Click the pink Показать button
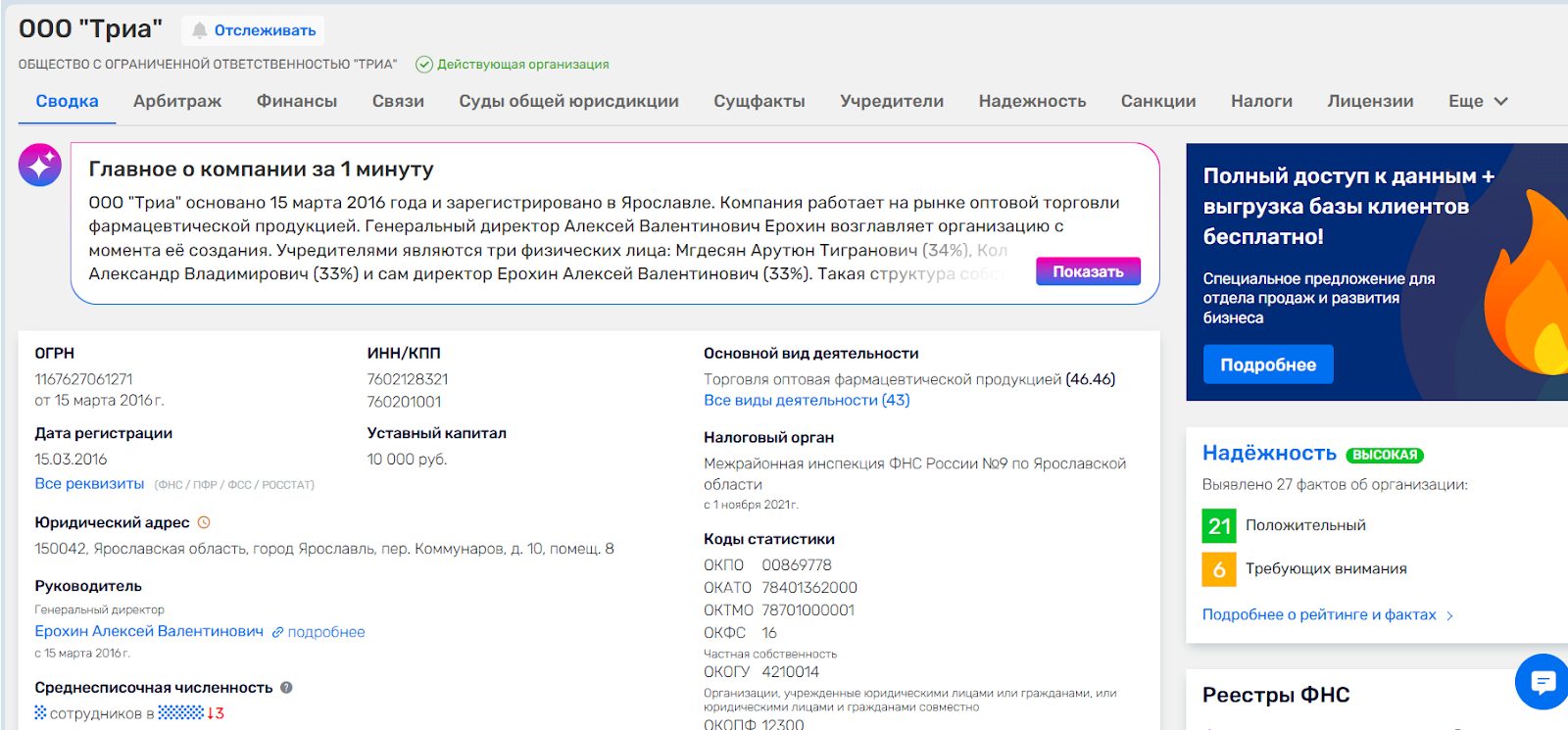 coord(1088,271)
